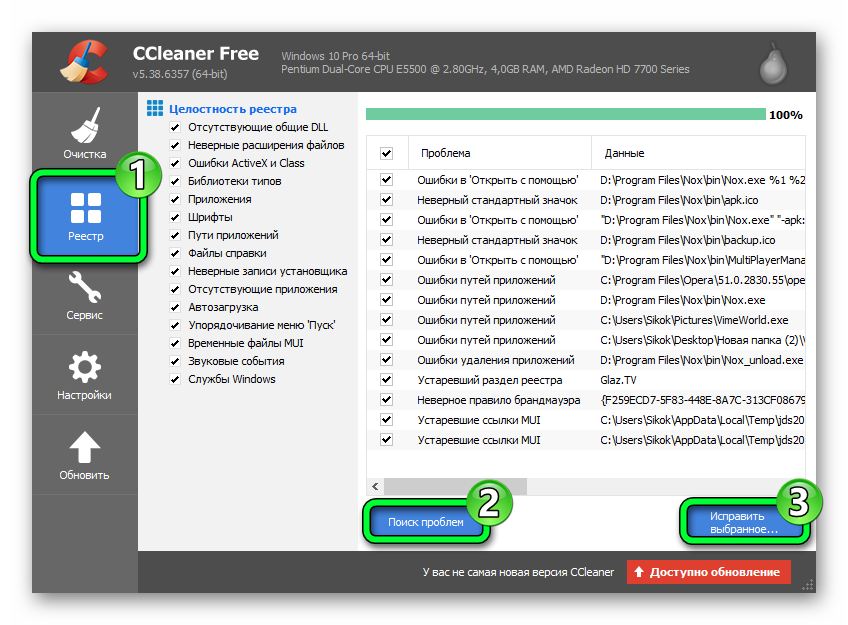Select the Ошибки удаления приложений cell

(x=495, y=360)
